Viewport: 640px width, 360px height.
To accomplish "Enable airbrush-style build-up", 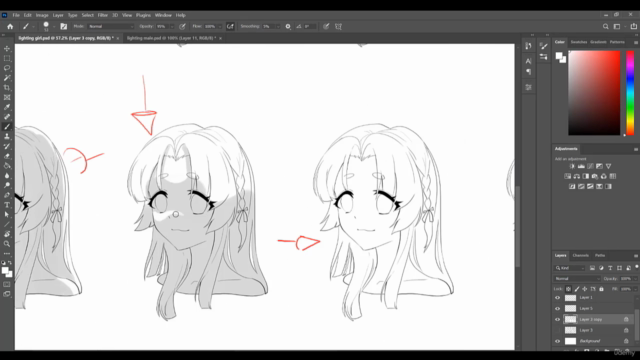I will coord(230,27).
